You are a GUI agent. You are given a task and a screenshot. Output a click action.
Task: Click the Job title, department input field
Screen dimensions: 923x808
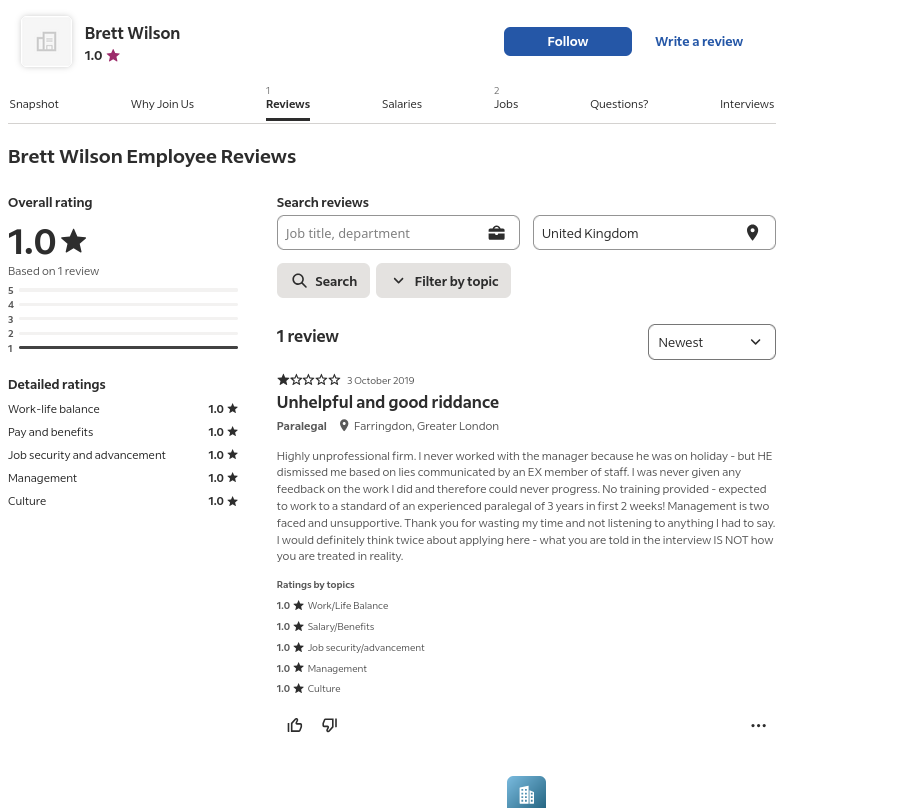pos(399,232)
